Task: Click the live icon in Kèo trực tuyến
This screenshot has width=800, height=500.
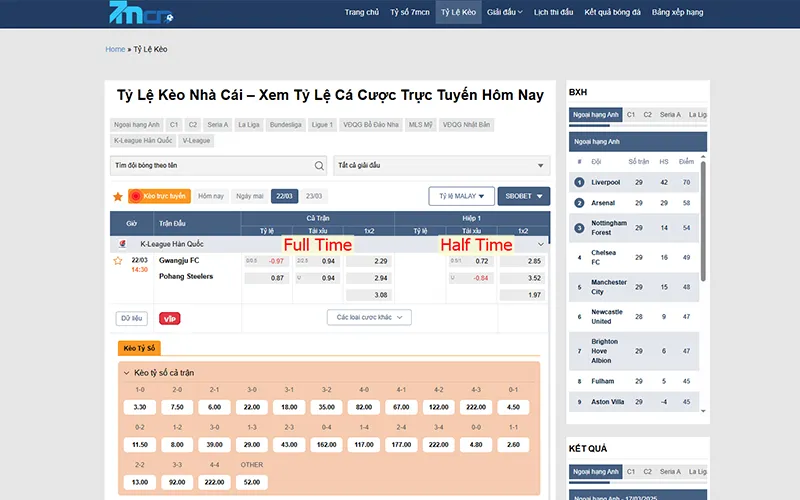Action: coord(136,197)
